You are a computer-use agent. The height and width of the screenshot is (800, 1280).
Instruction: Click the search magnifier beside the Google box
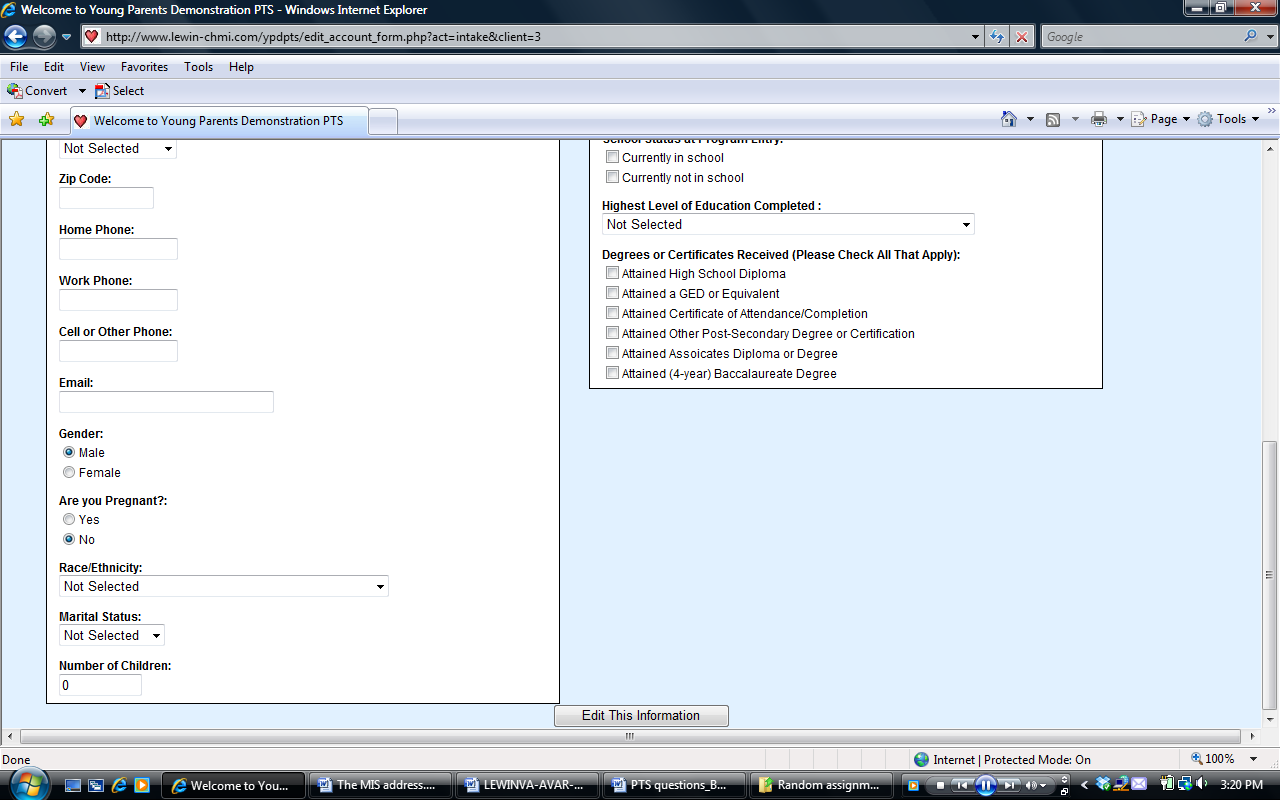coord(1251,37)
